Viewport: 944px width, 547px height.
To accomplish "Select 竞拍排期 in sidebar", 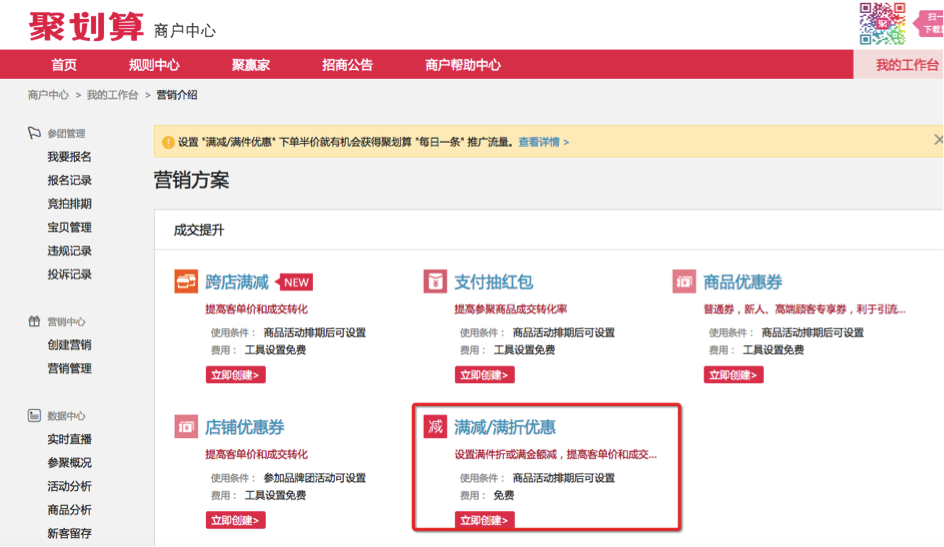I will [x=70, y=204].
